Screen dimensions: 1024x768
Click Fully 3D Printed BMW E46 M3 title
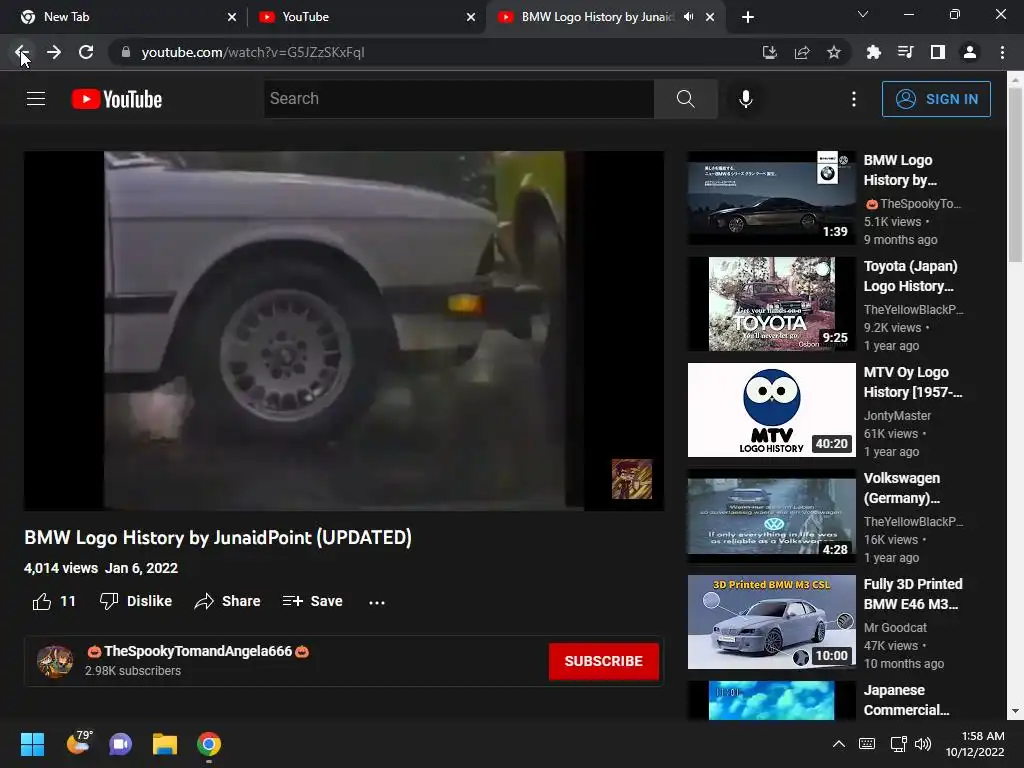[x=913, y=594]
